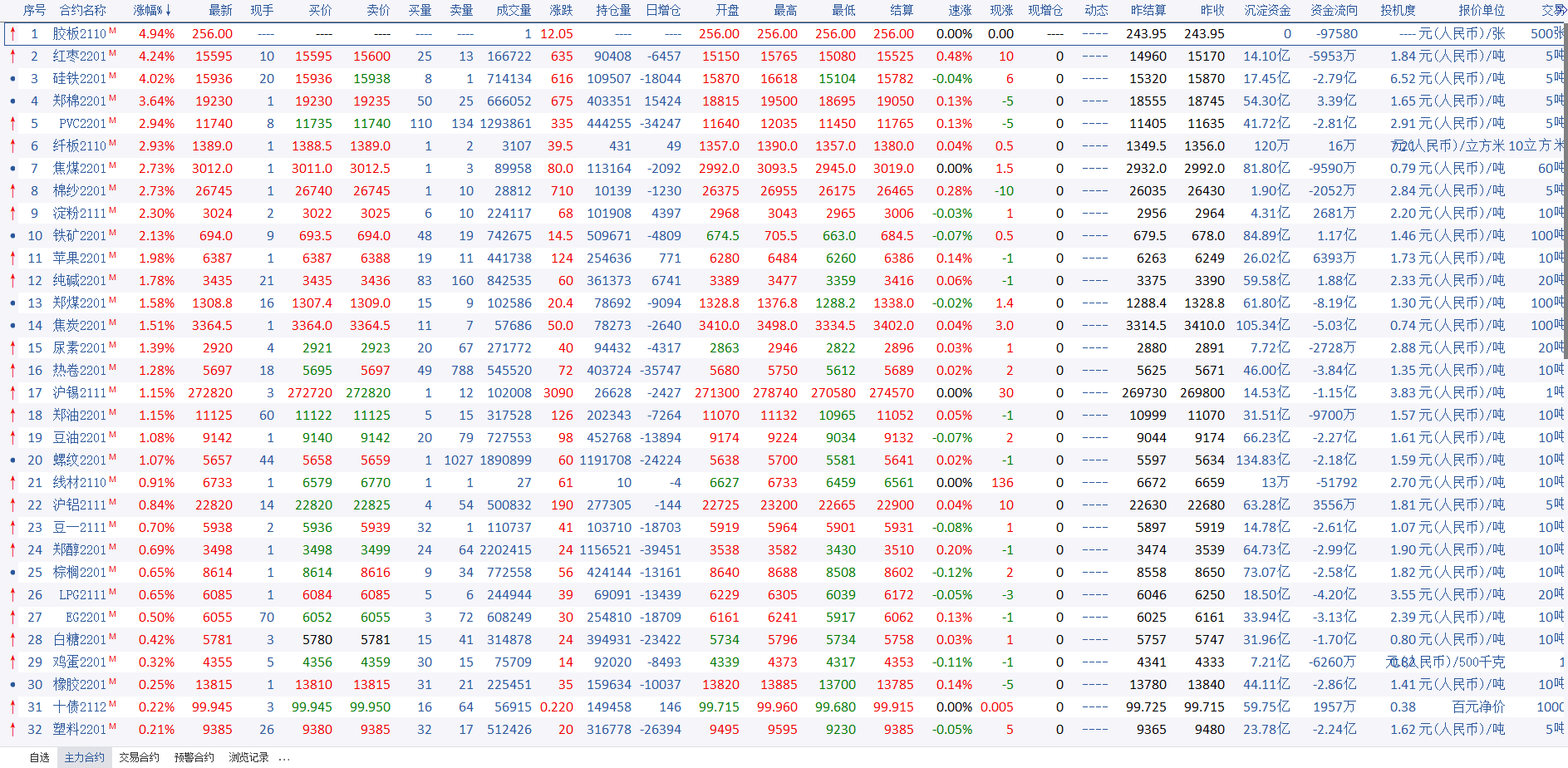
Task: Click the 昨收 column header
Action: click(1212, 11)
